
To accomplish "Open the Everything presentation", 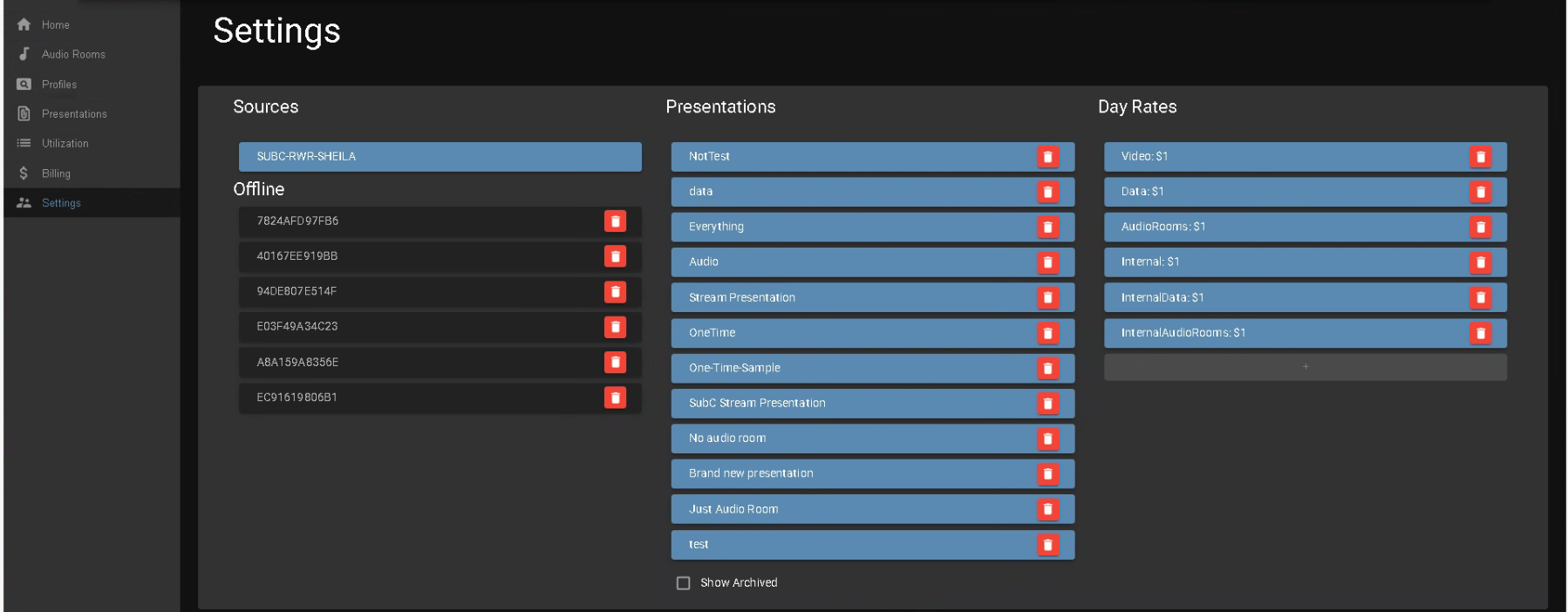I will coord(846,227).
